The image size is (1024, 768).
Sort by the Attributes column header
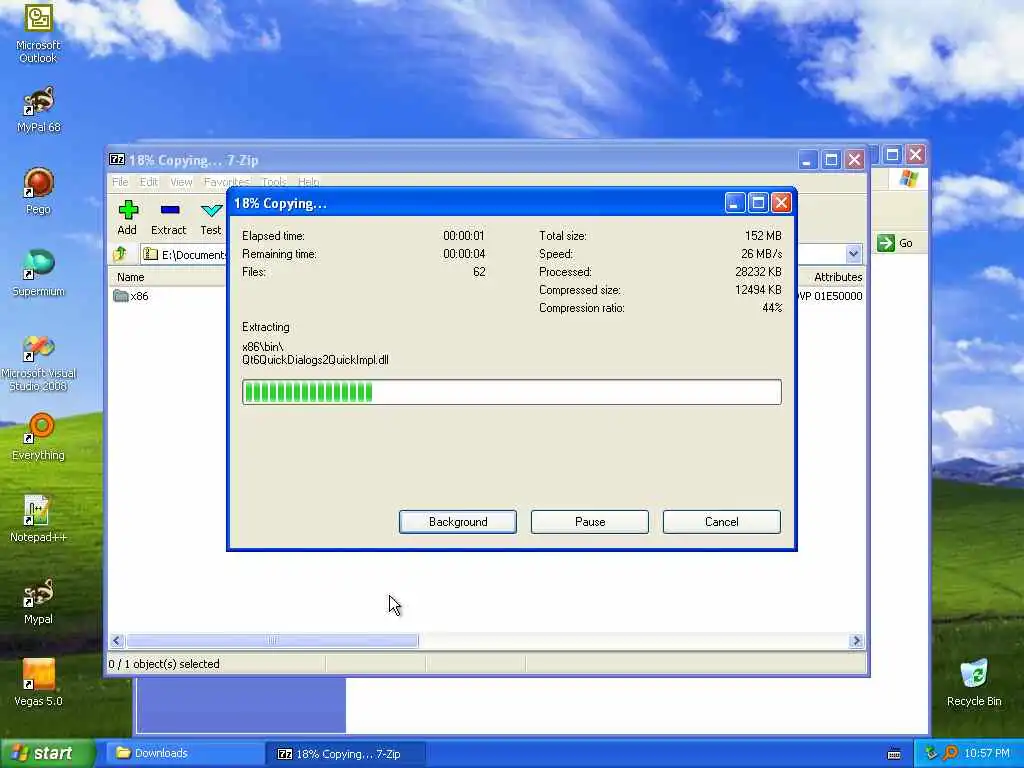[x=837, y=277]
